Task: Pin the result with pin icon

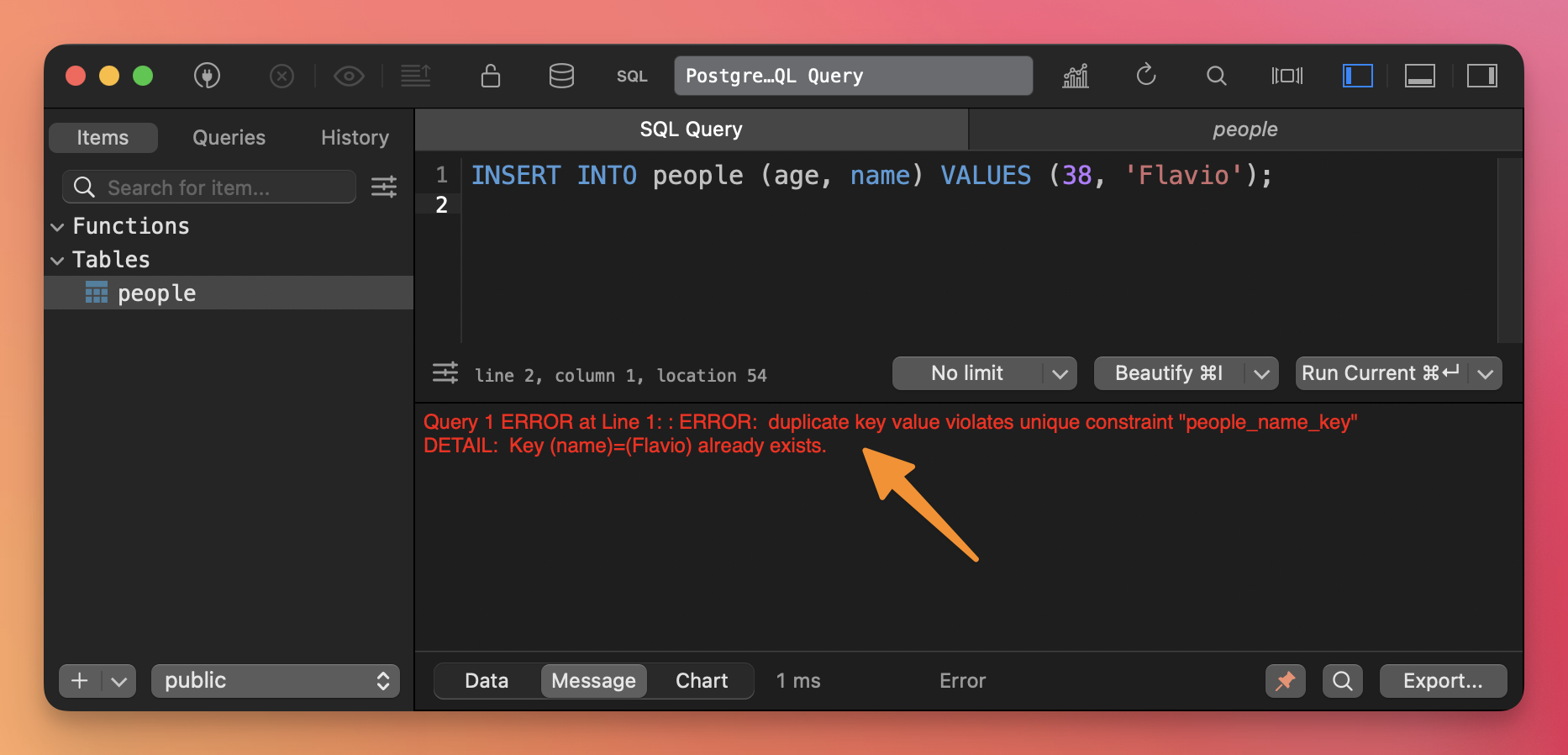Action: point(1286,681)
